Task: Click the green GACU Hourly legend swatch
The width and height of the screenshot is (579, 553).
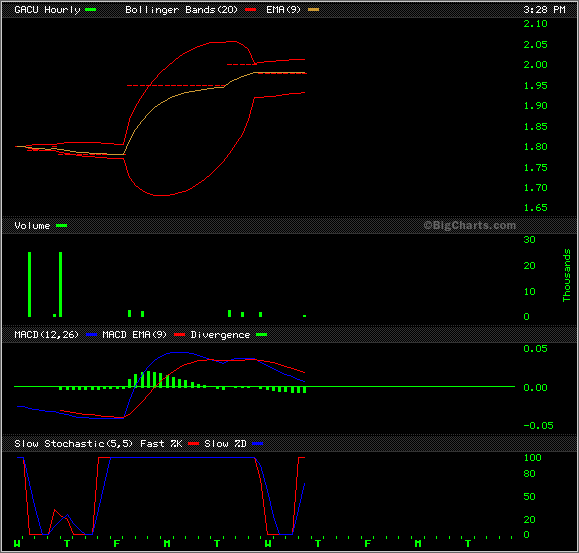Action: click(90, 10)
